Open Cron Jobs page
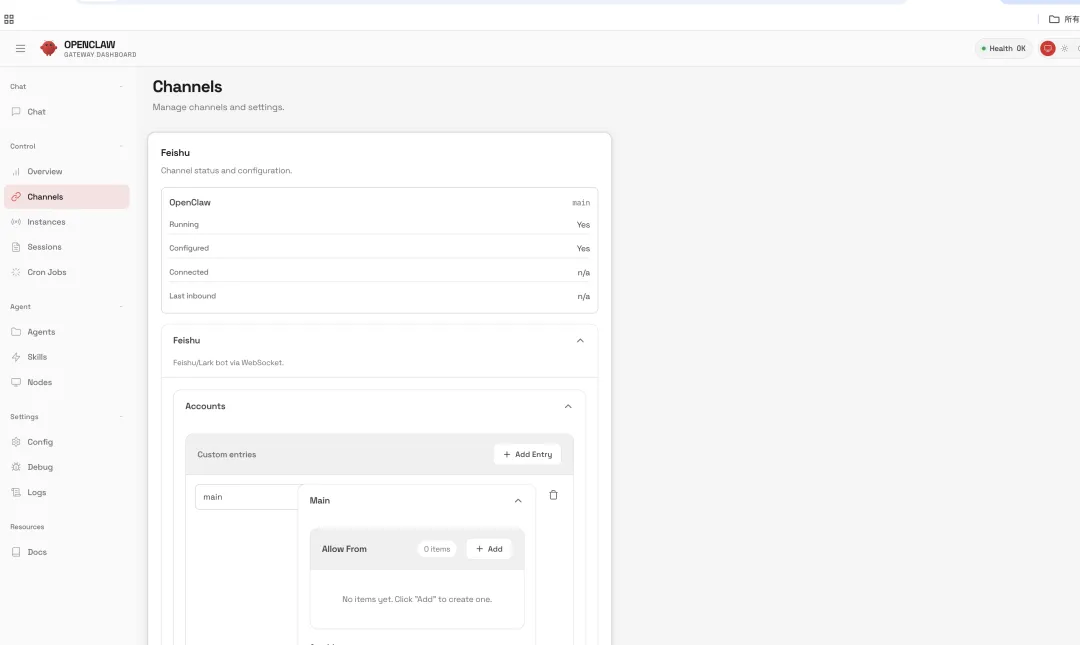 pos(67,272)
